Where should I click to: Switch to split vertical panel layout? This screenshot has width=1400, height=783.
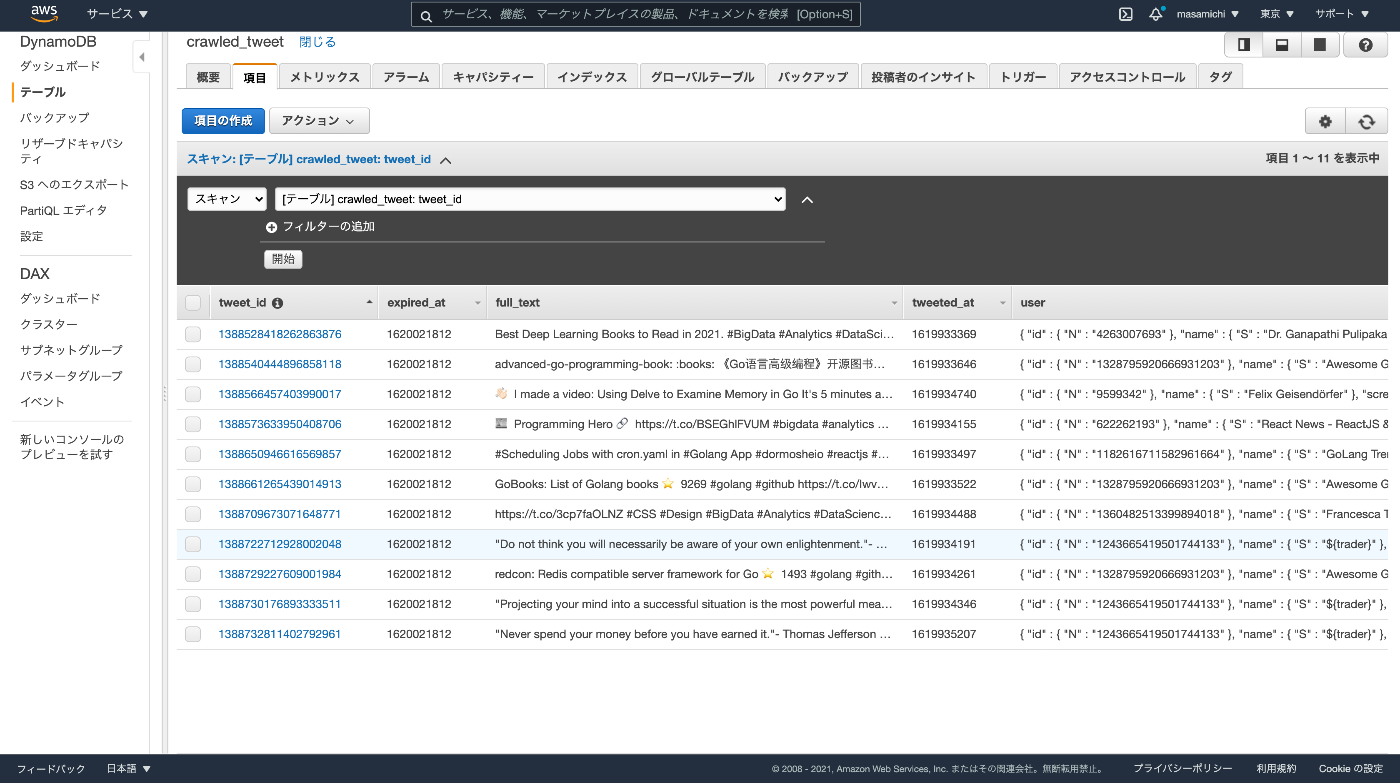pos(1243,45)
